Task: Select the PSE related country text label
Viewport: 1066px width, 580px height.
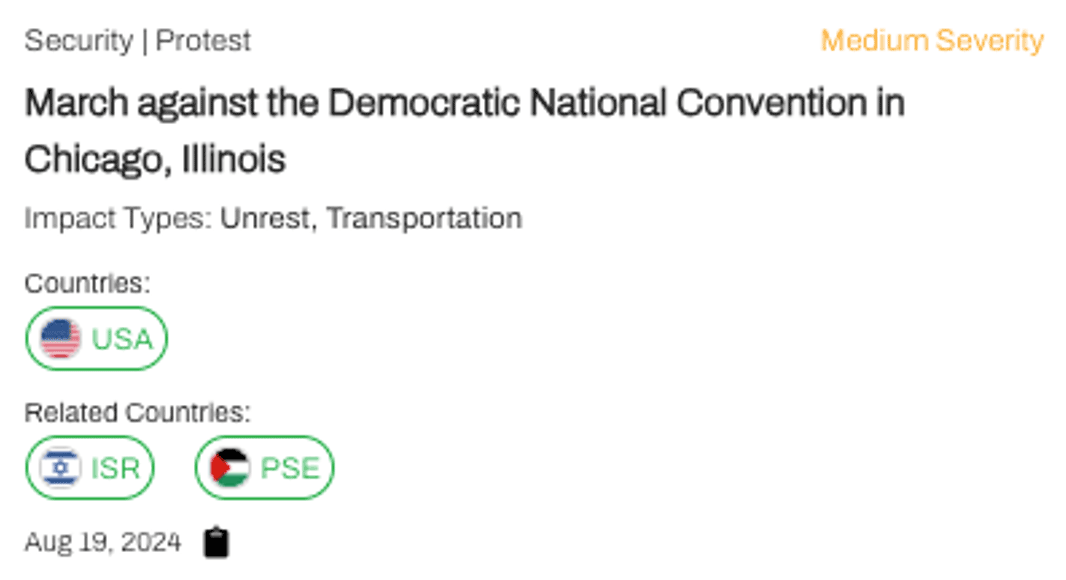Action: pyautogui.click(x=289, y=467)
